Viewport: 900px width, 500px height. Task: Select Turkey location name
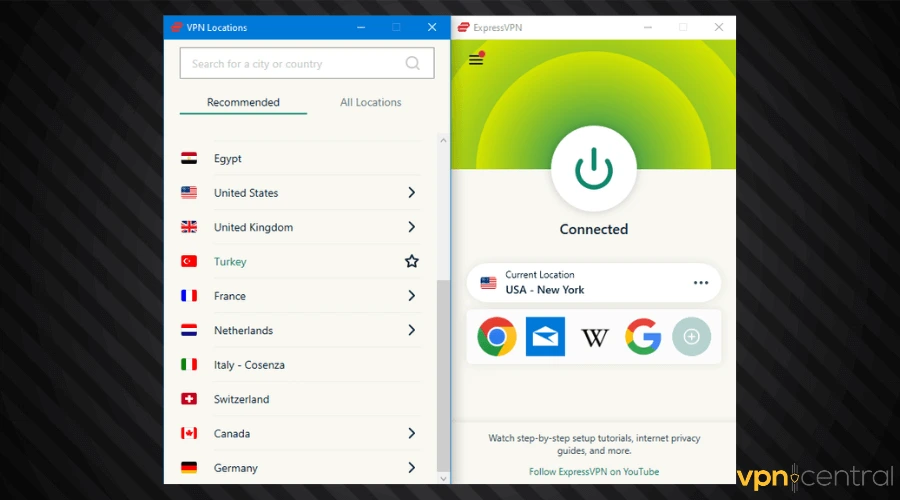[230, 262]
